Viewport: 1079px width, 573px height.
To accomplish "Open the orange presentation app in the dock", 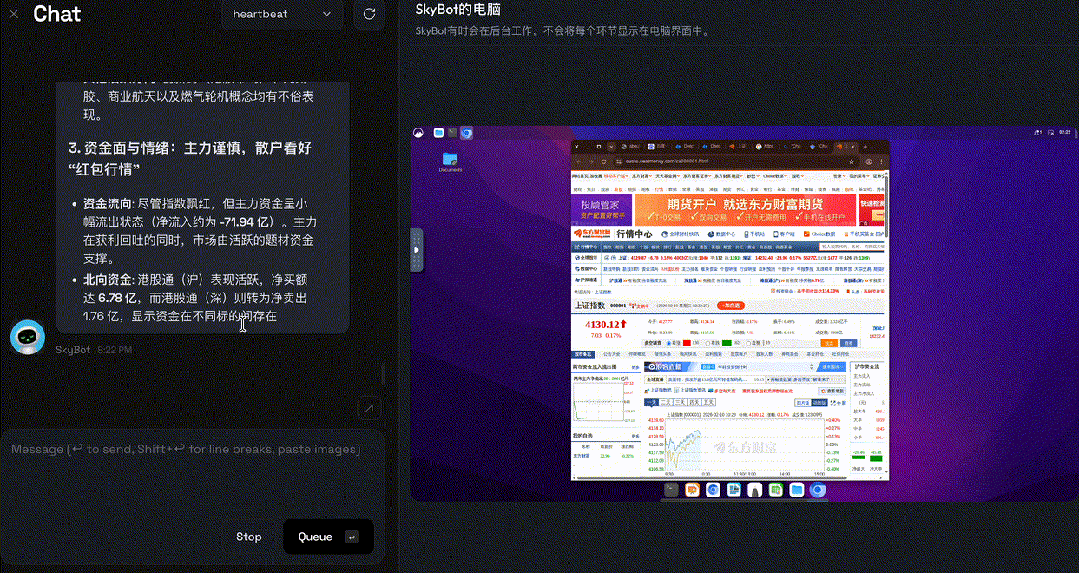I will point(692,490).
